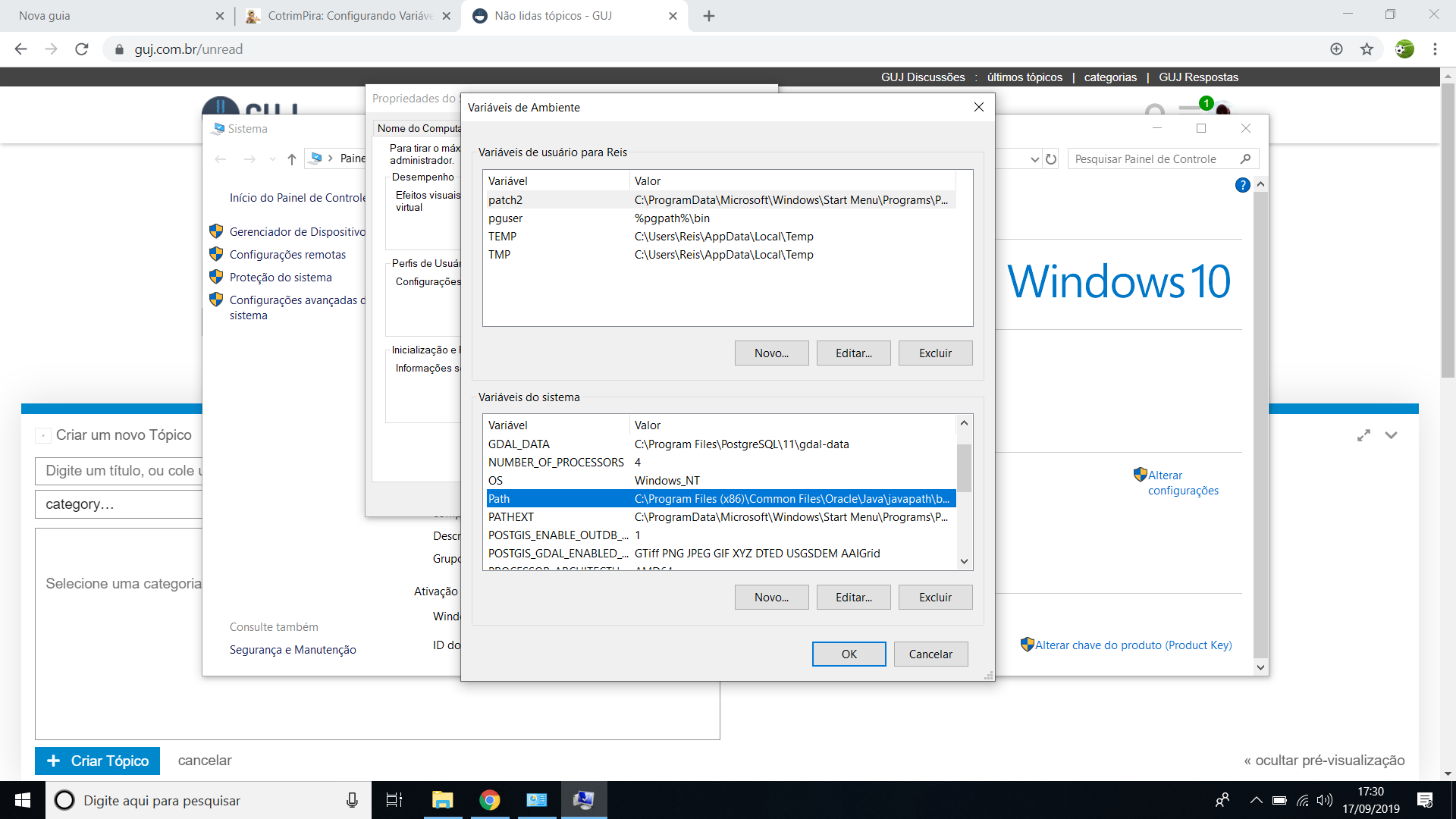1456x819 pixels.
Task: Click Novo button under user variables
Action: coord(771,353)
